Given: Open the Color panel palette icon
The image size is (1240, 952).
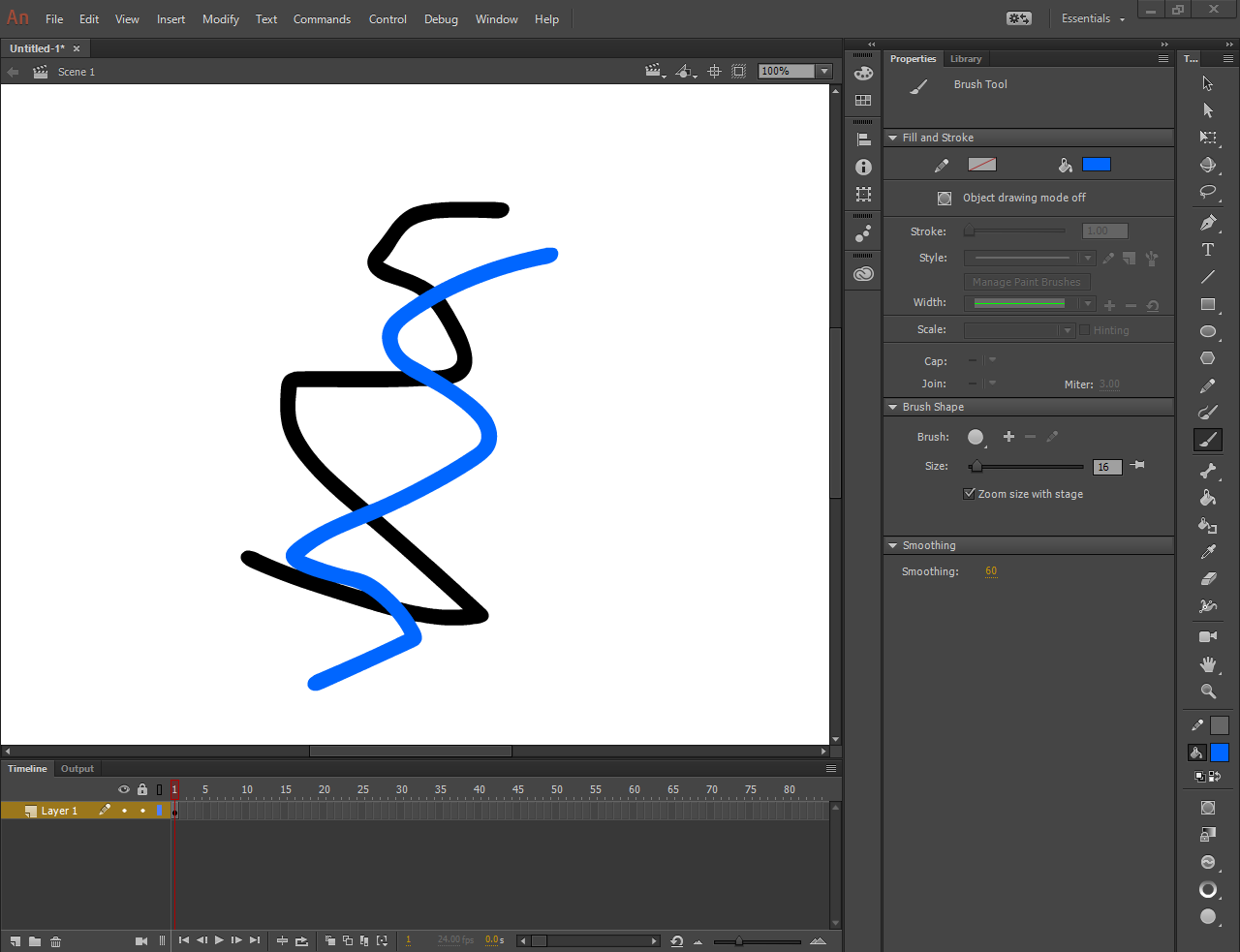Looking at the screenshot, I should coord(863,74).
